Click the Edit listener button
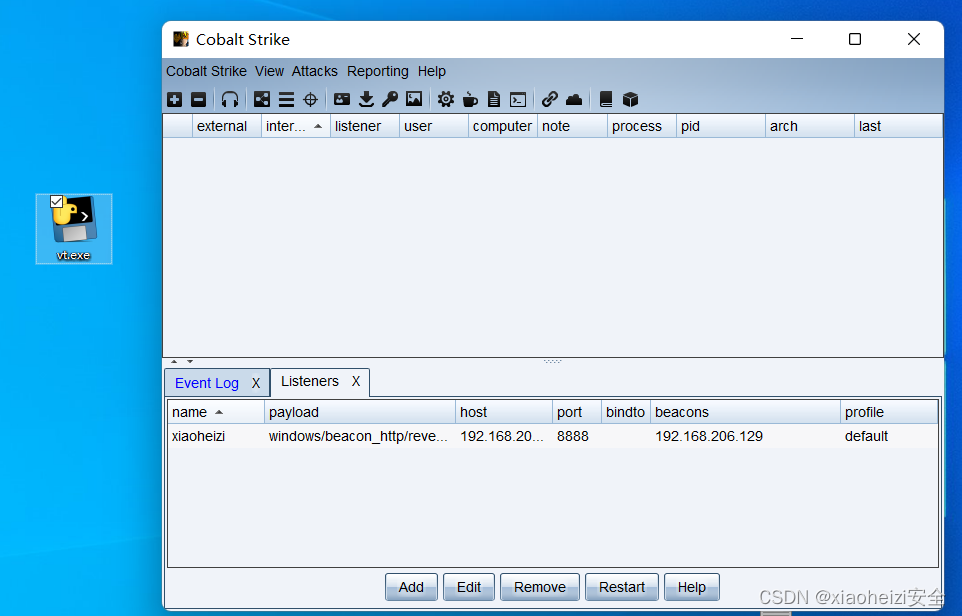The width and height of the screenshot is (962, 616). (469, 587)
